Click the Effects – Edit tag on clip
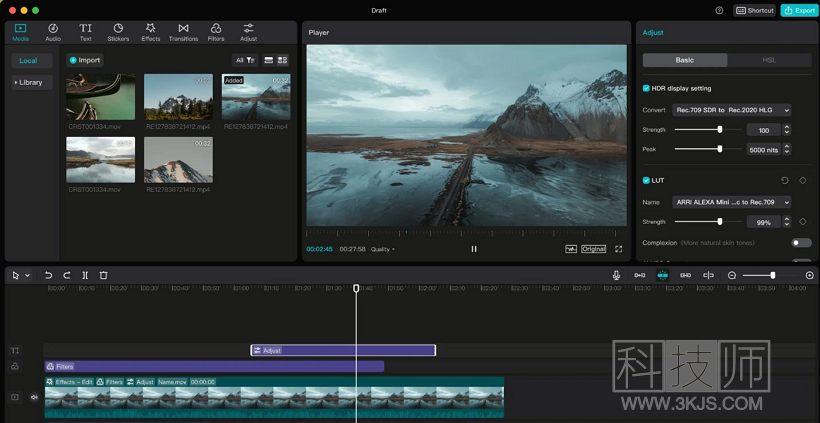This screenshot has height=423, width=820. (70, 382)
